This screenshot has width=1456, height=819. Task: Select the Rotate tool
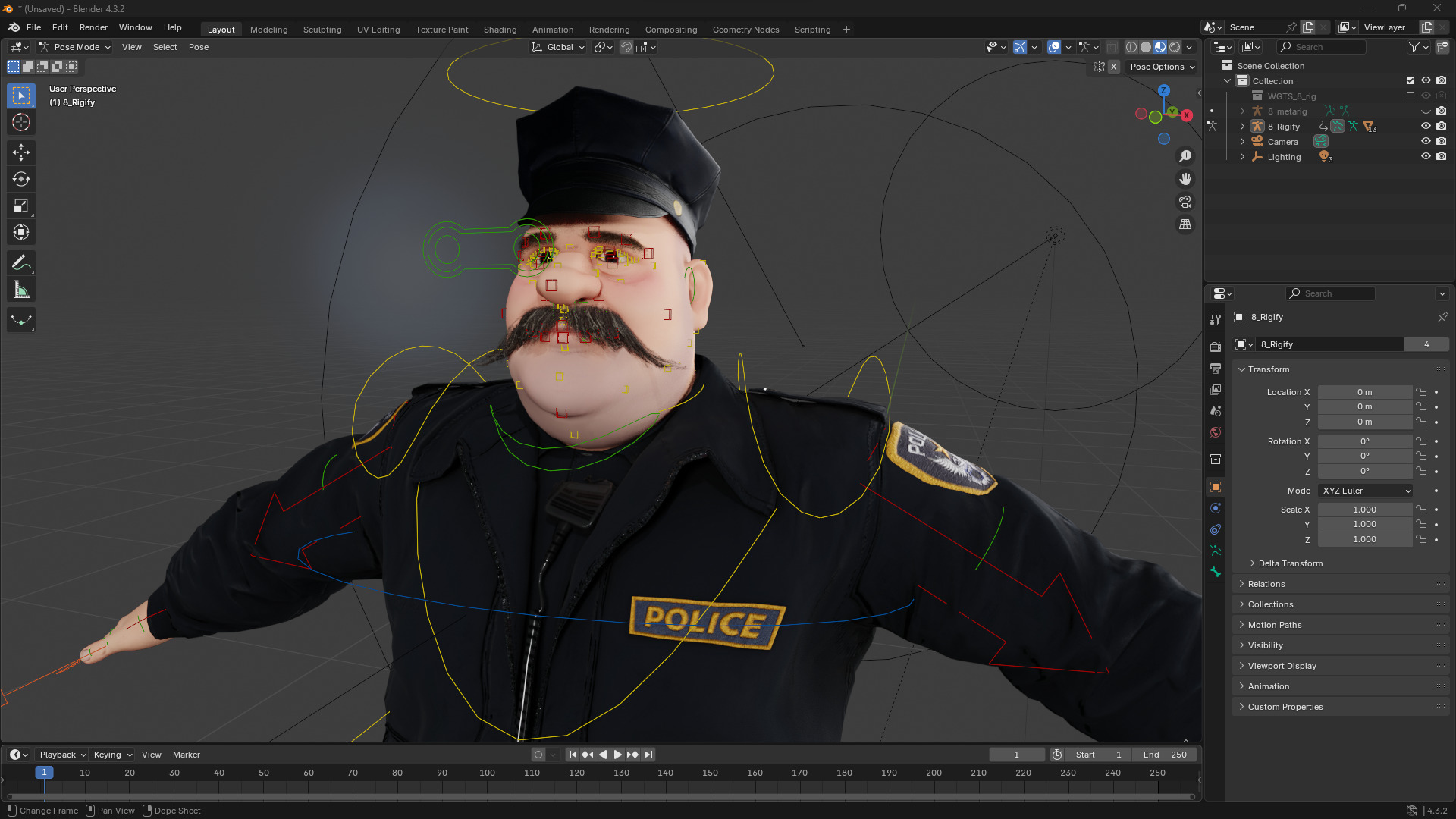[x=21, y=179]
